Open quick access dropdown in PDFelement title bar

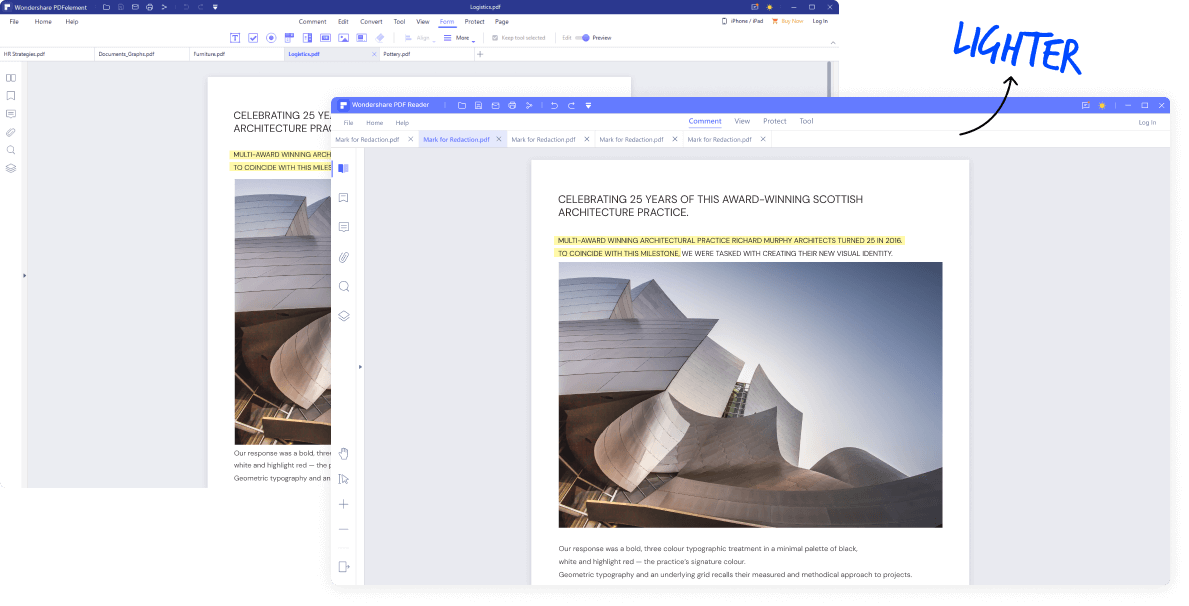[x=215, y=7]
